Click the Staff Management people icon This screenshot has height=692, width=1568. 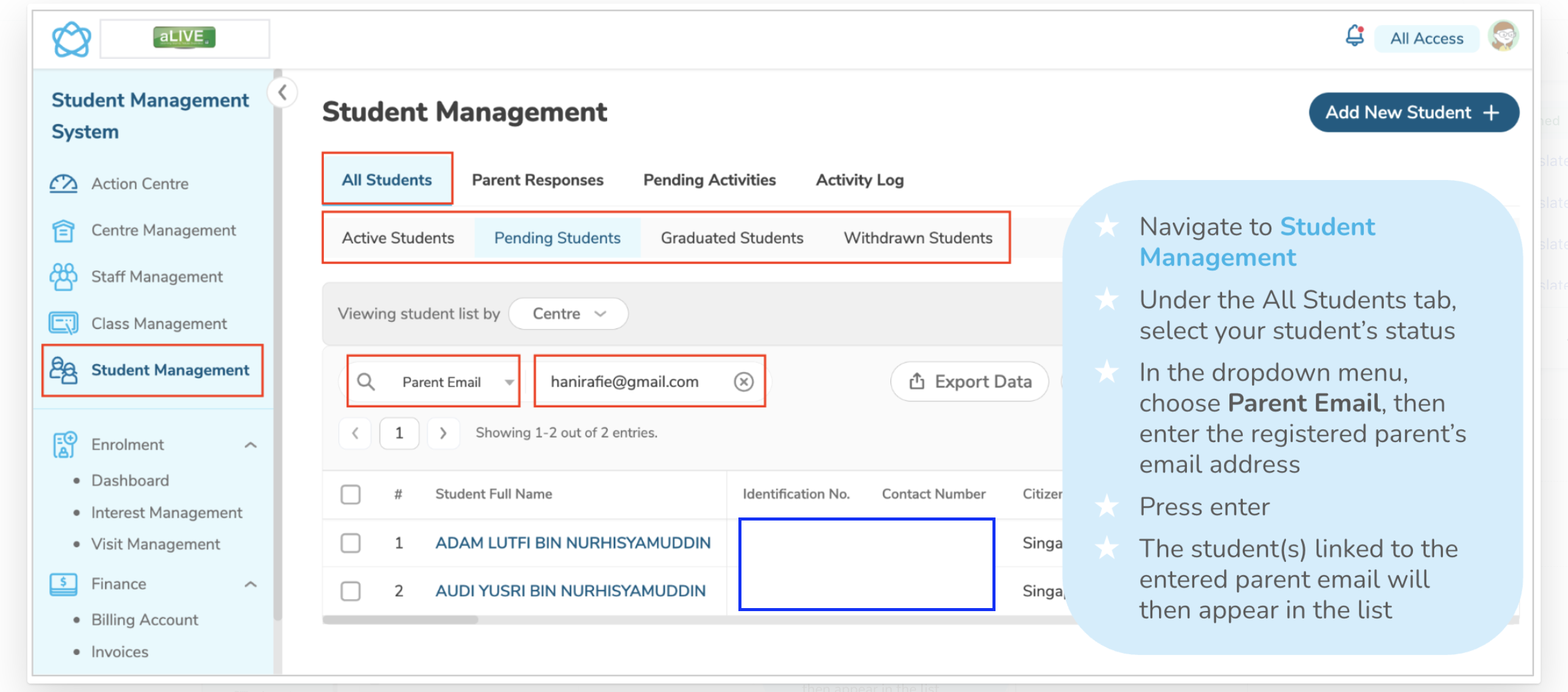pyautogui.click(x=63, y=277)
